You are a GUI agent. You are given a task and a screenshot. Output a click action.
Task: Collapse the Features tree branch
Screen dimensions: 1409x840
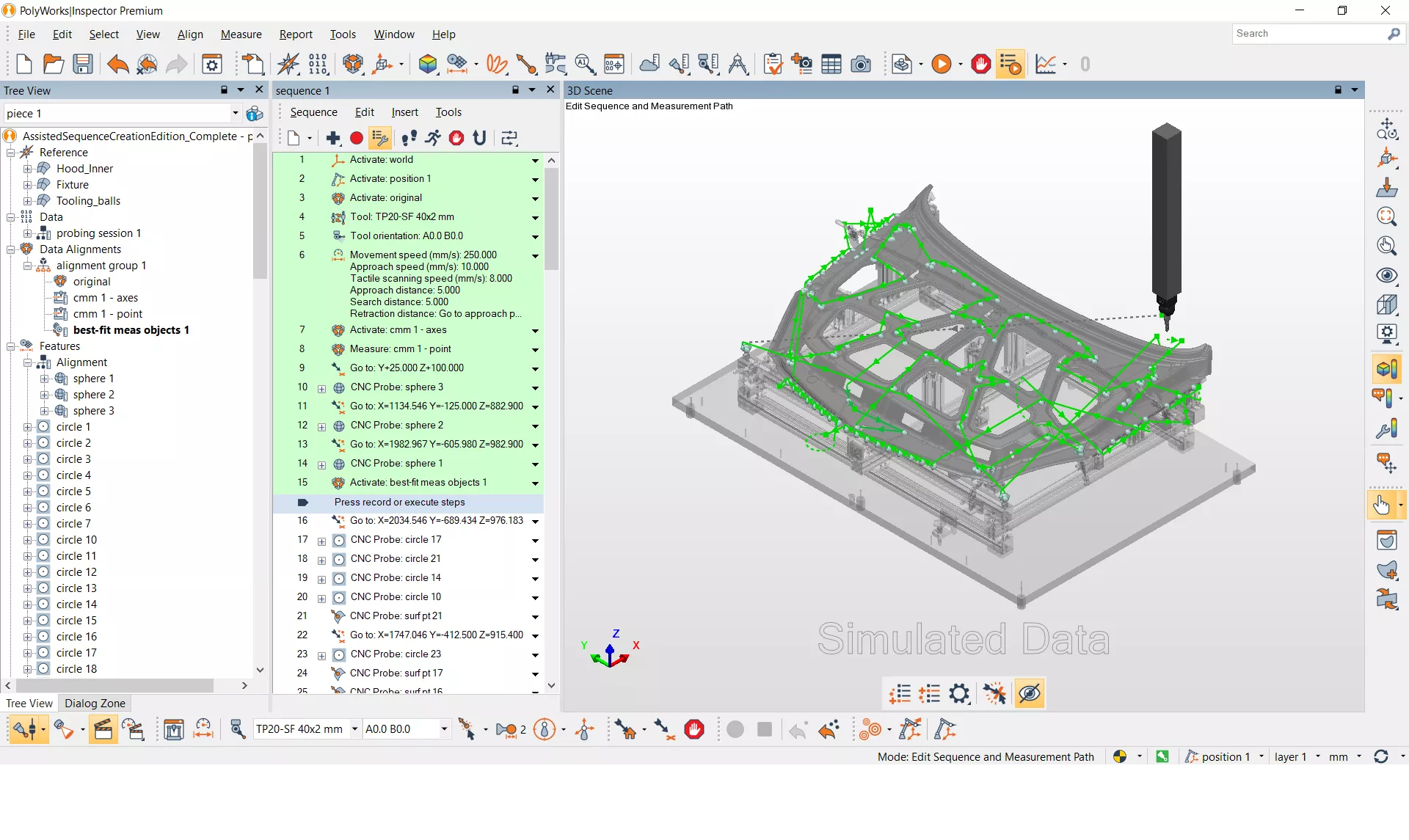pos(11,346)
